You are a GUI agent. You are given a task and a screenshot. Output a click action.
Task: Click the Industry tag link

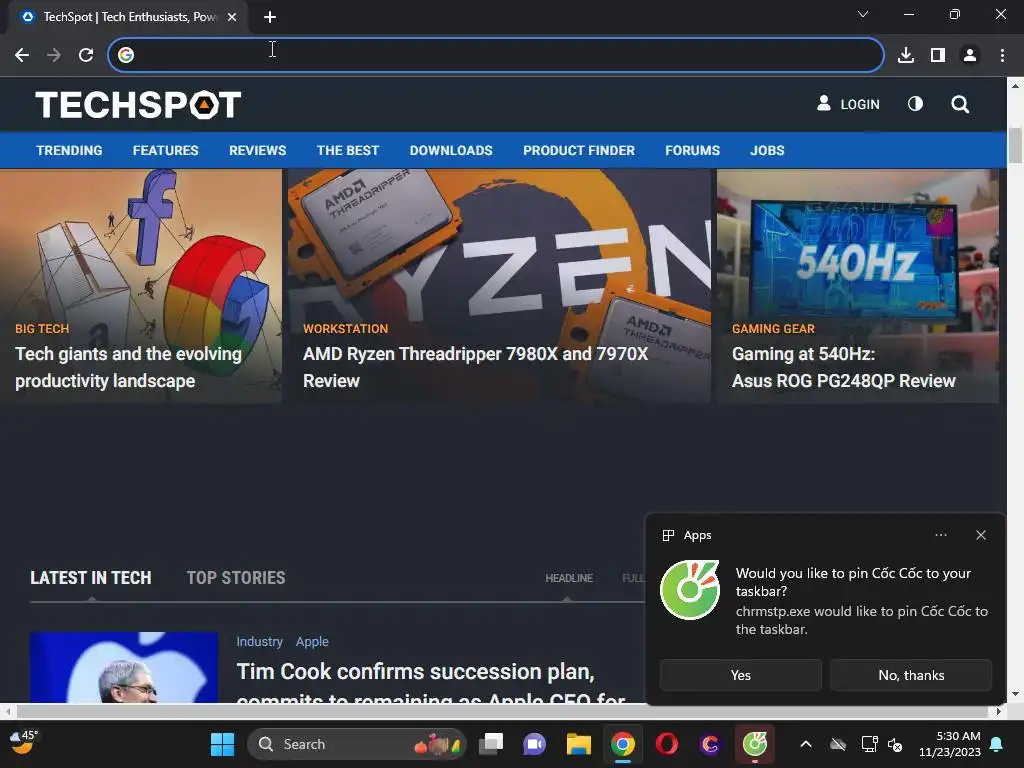tap(259, 641)
